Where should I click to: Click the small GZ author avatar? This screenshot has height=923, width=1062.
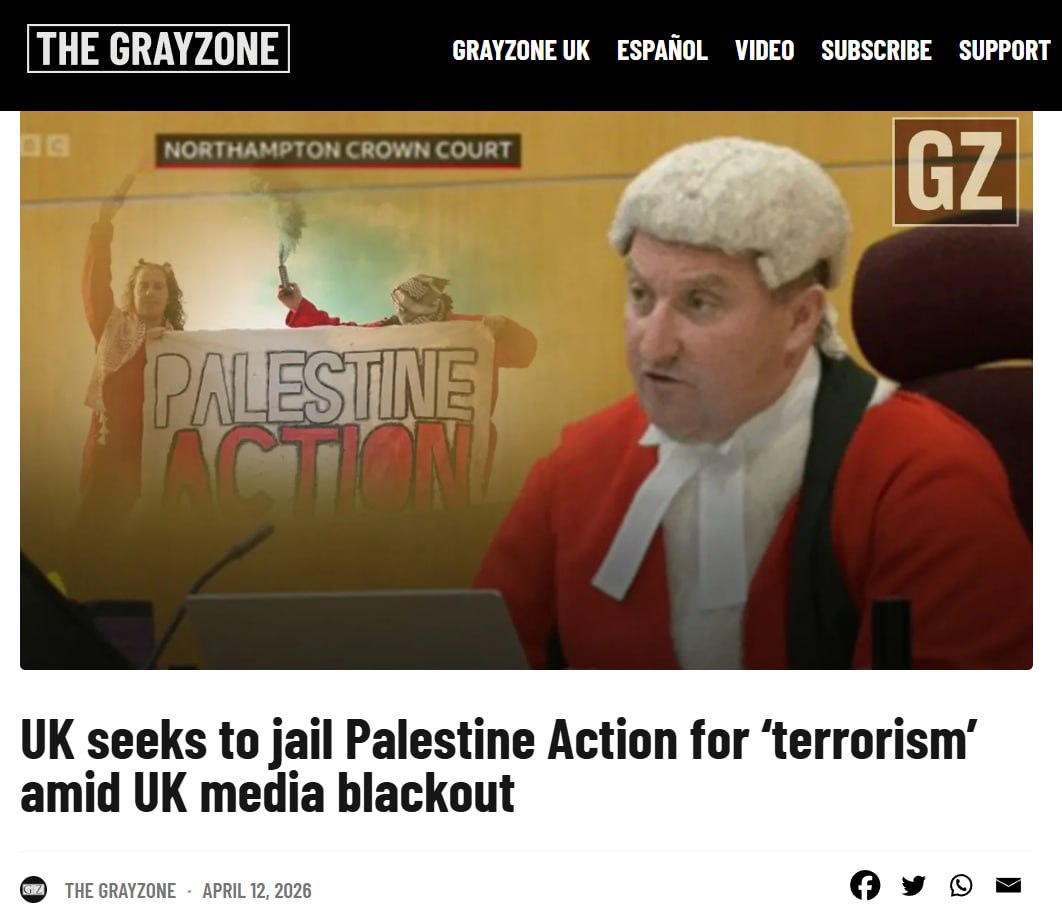pyautogui.click(x=33, y=889)
